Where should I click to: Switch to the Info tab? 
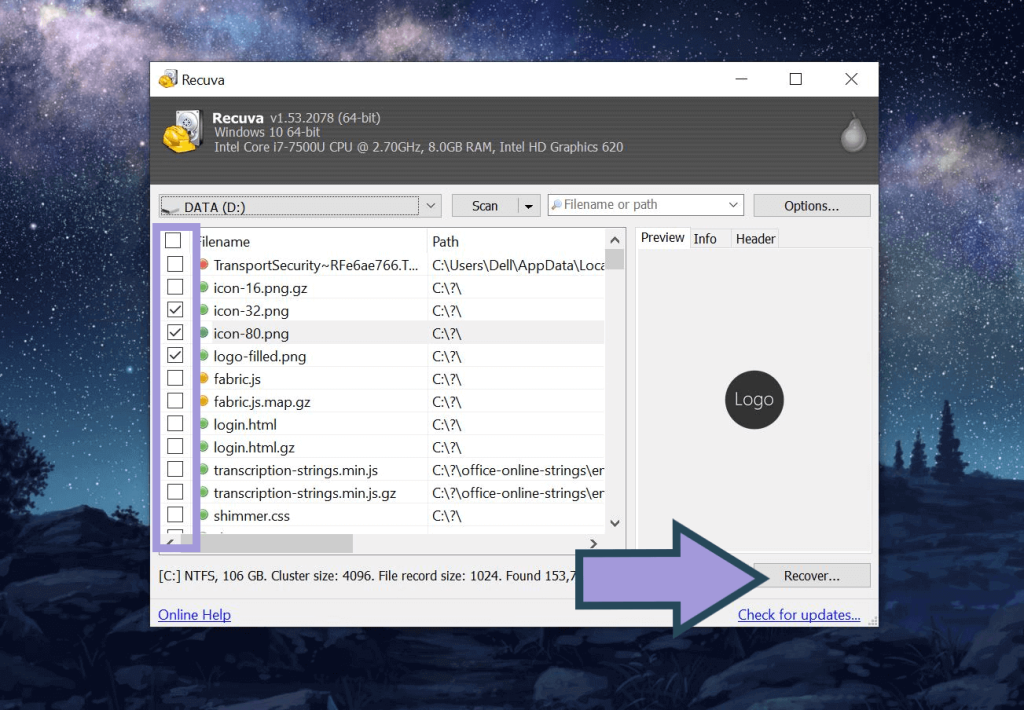point(707,238)
